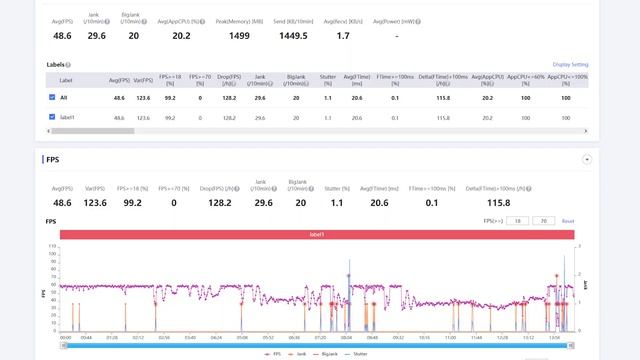The height and width of the screenshot is (360, 640).
Task: Click Avg(AppCPU) column header in labels table
Action: (x=487, y=80)
